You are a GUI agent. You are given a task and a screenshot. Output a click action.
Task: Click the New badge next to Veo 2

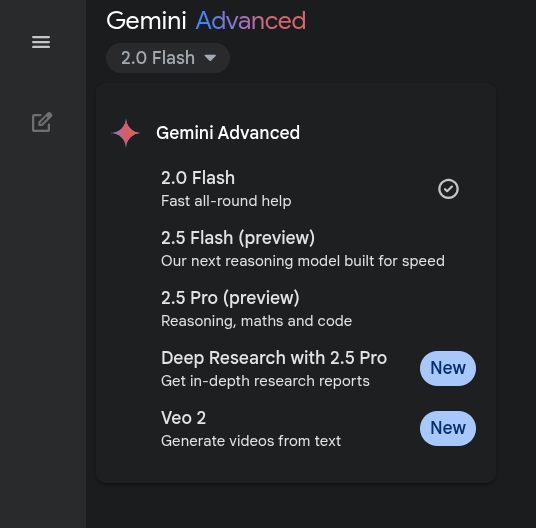point(448,429)
